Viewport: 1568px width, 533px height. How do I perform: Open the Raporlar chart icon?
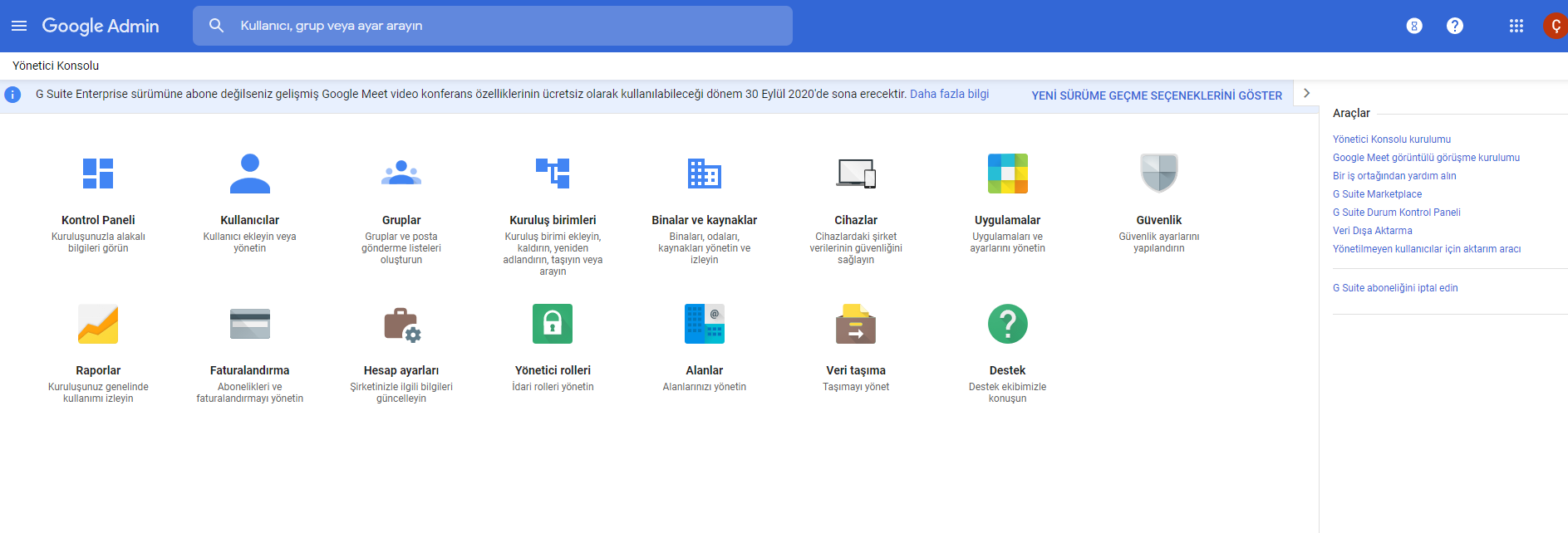click(98, 324)
